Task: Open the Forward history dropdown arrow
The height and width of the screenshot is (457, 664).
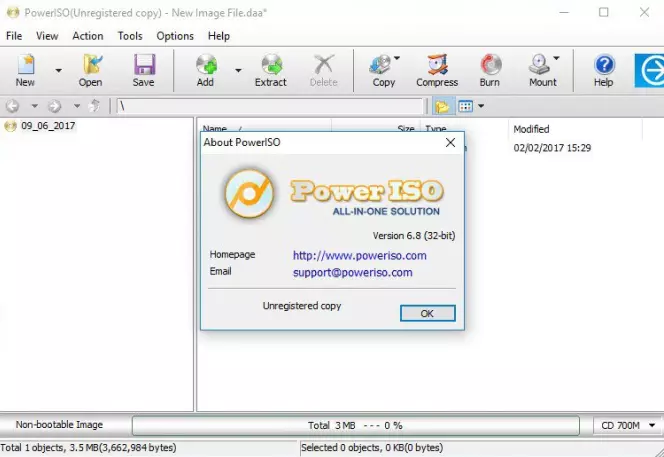Action: [77, 106]
